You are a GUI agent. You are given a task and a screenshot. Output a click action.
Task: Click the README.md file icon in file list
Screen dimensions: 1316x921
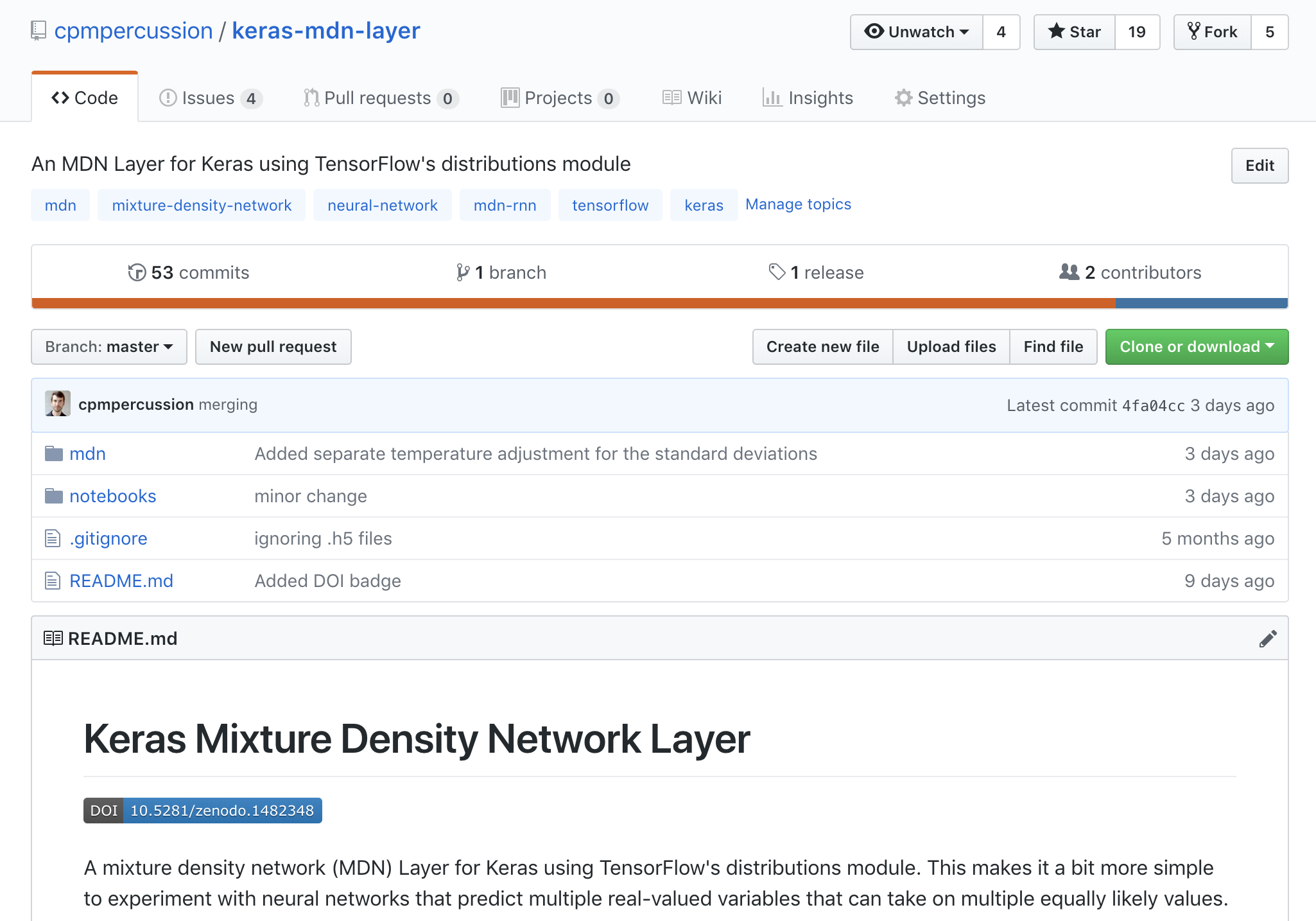[53, 581]
